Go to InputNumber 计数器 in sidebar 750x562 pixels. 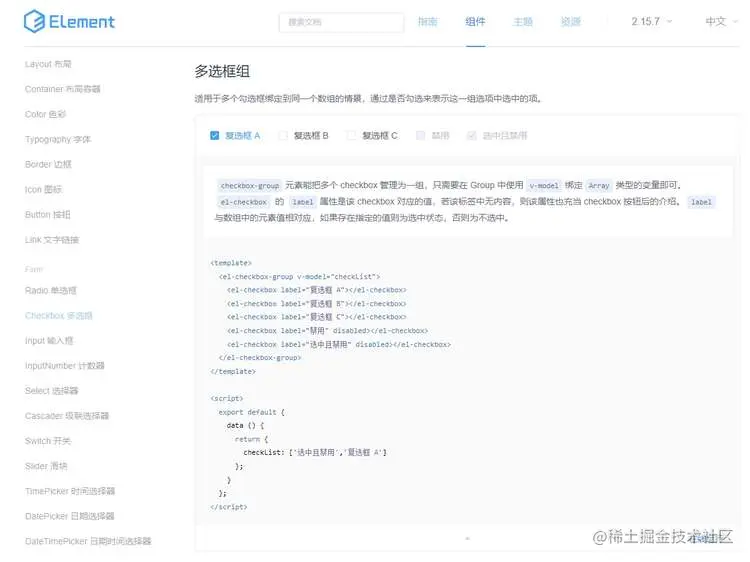(64, 365)
